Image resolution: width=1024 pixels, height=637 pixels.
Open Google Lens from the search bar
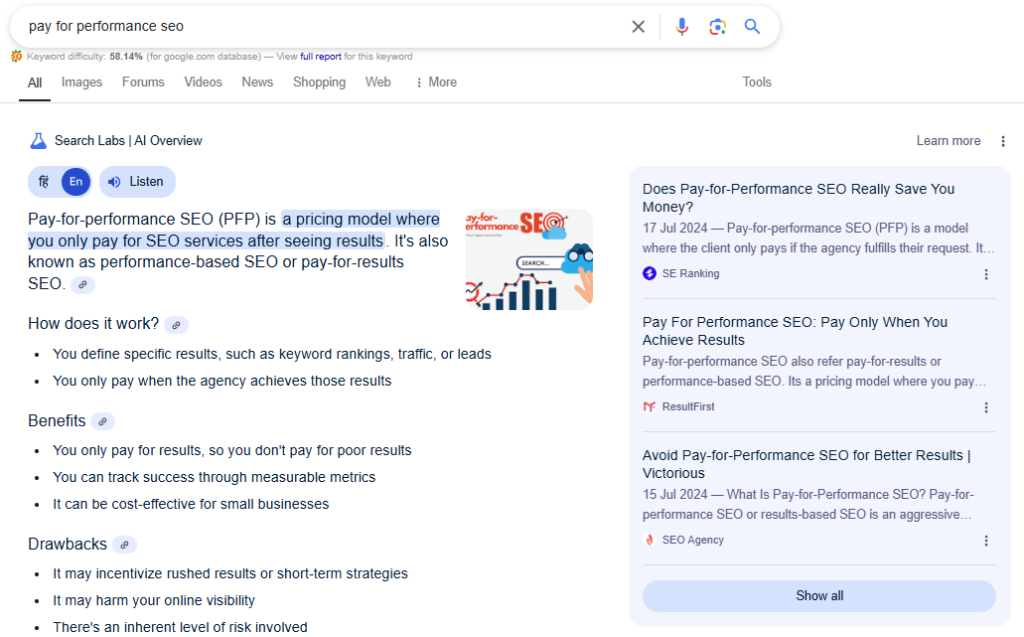717,26
